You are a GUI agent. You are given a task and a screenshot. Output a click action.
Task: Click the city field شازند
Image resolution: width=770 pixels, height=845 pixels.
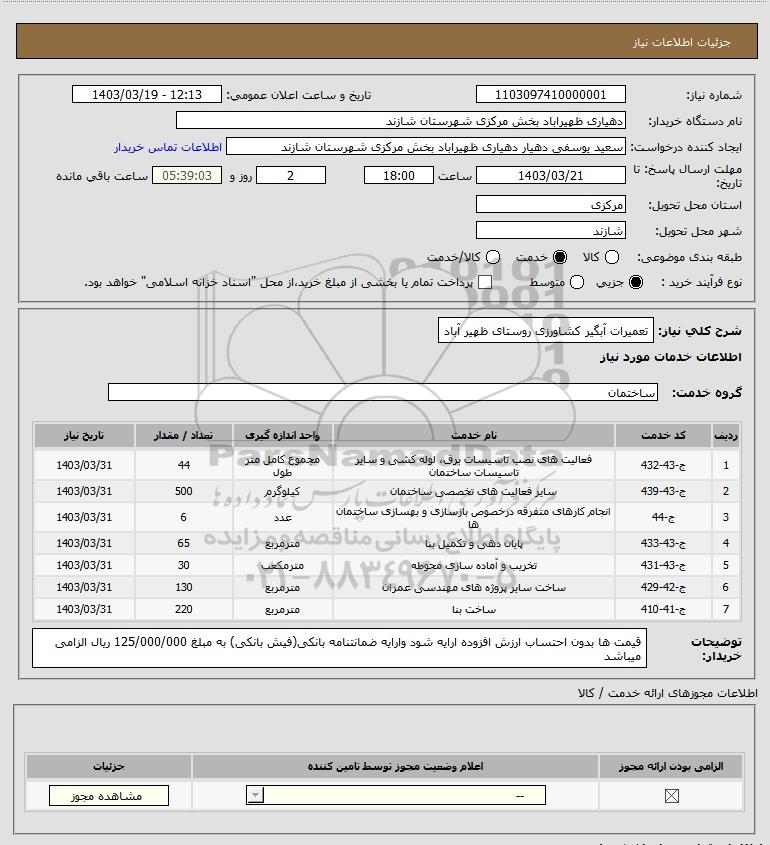pyautogui.click(x=551, y=231)
